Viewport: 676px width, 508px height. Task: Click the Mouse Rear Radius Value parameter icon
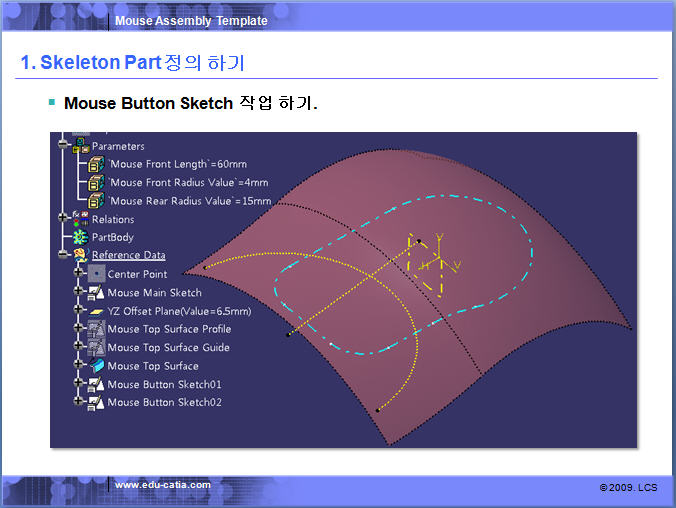point(96,200)
